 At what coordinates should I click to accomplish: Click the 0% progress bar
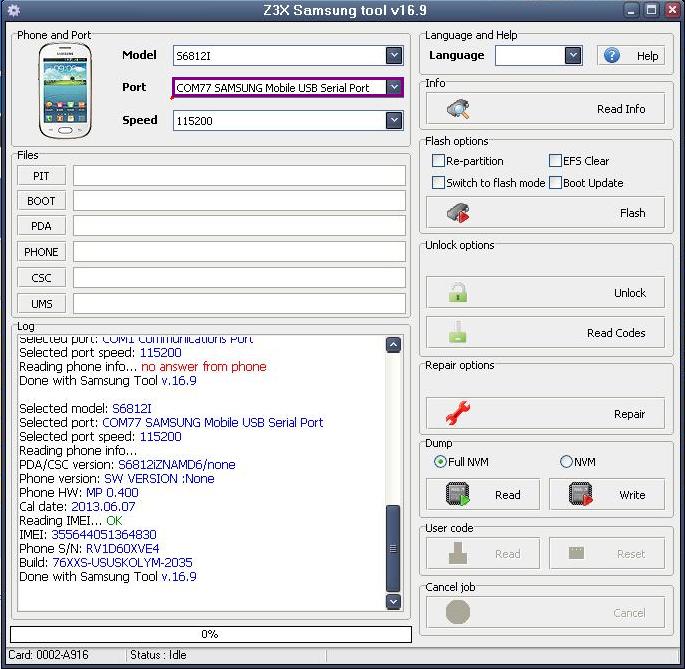(211, 634)
